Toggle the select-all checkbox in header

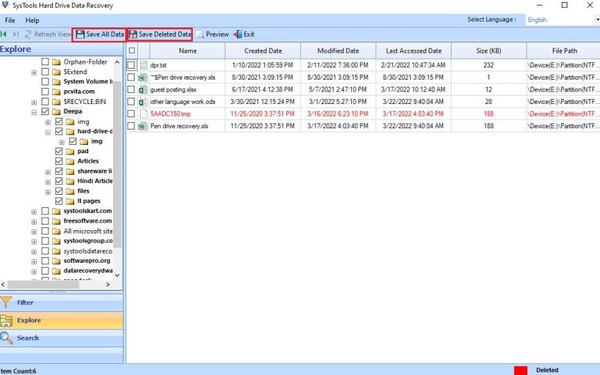(x=132, y=51)
